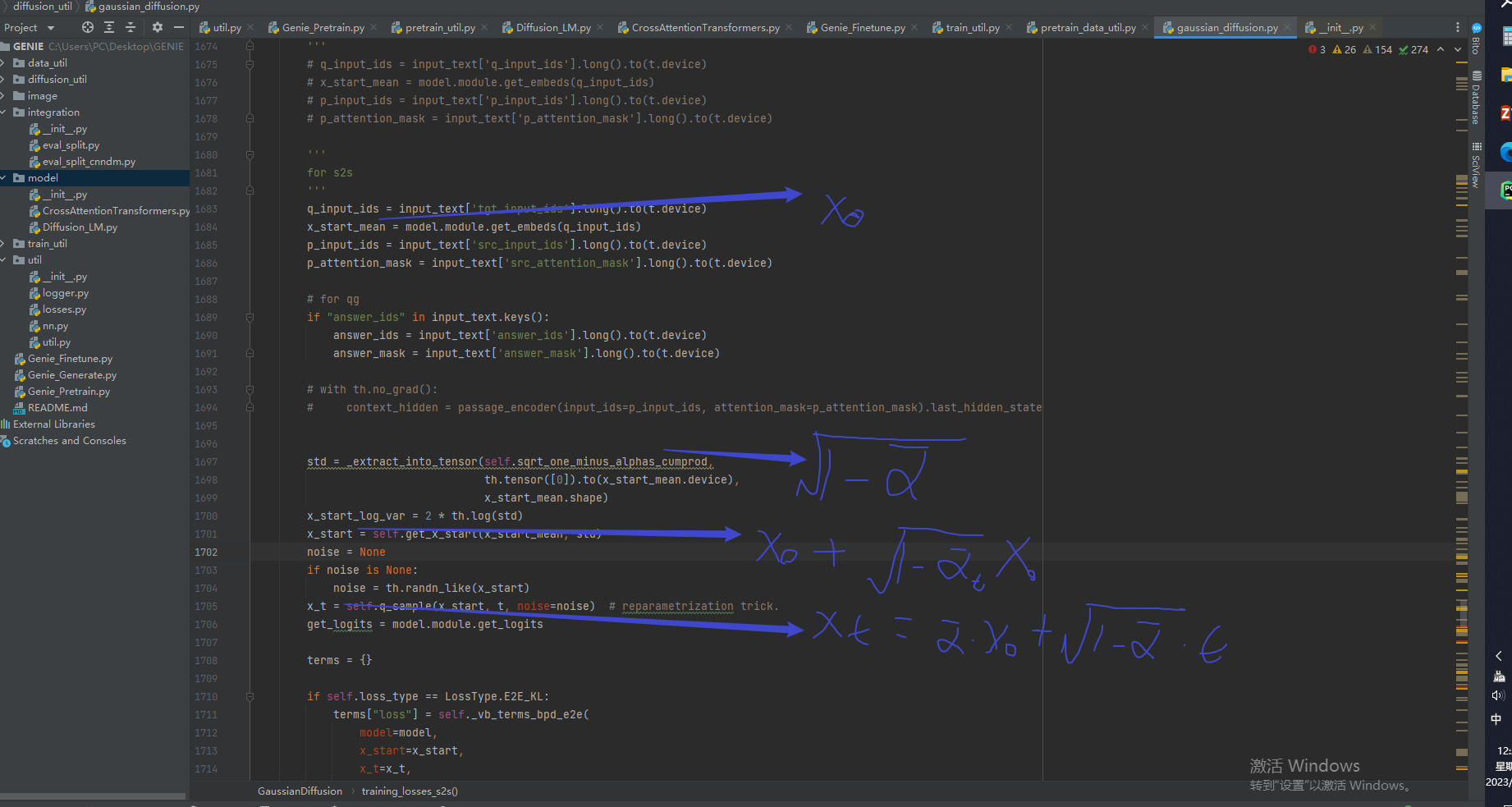Close the util.py tab
Screen dimensions: 1512x807
(x=250, y=27)
